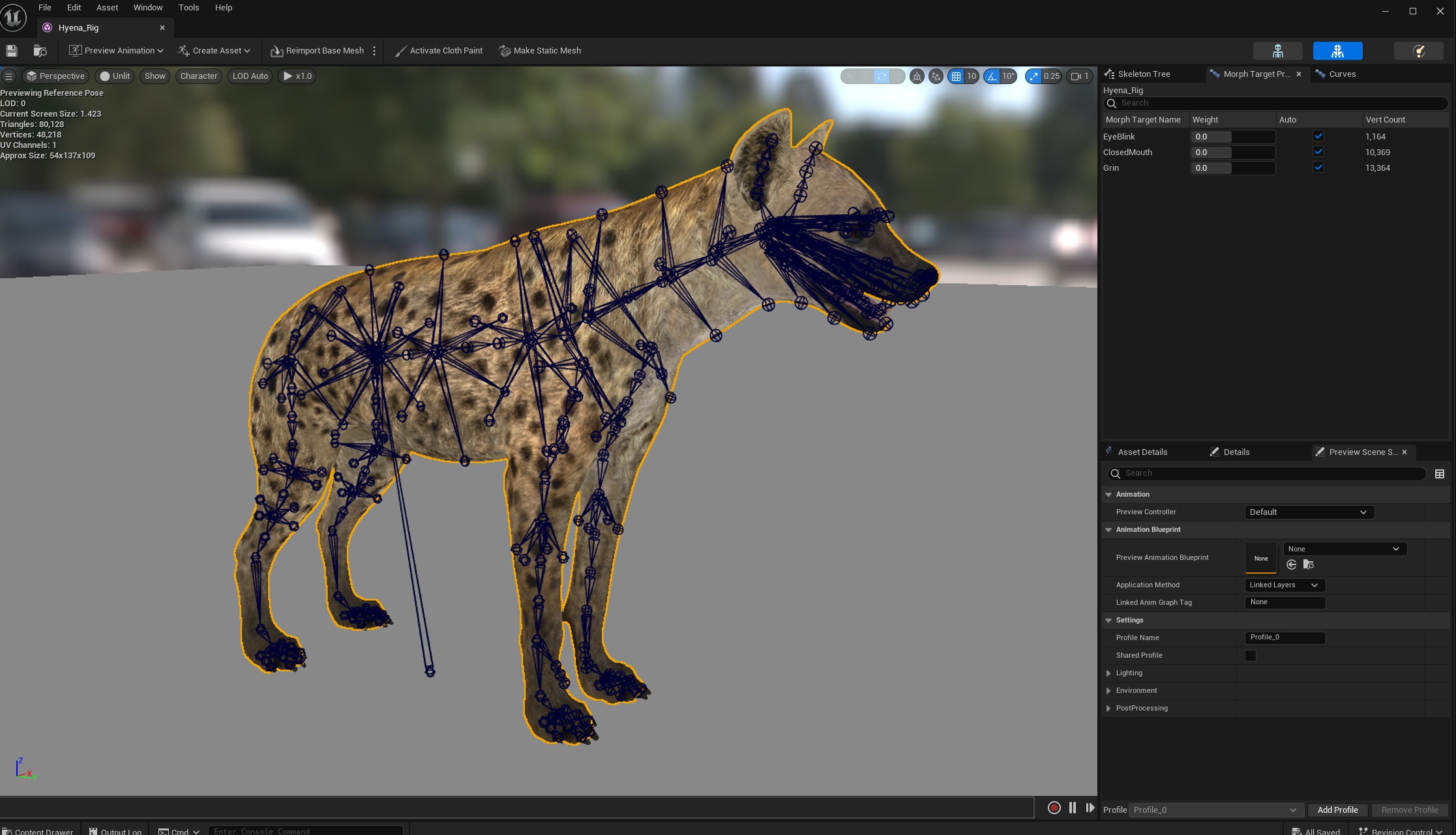Switch to the Curves tab
Image resolution: width=1456 pixels, height=835 pixels.
pyautogui.click(x=1342, y=74)
